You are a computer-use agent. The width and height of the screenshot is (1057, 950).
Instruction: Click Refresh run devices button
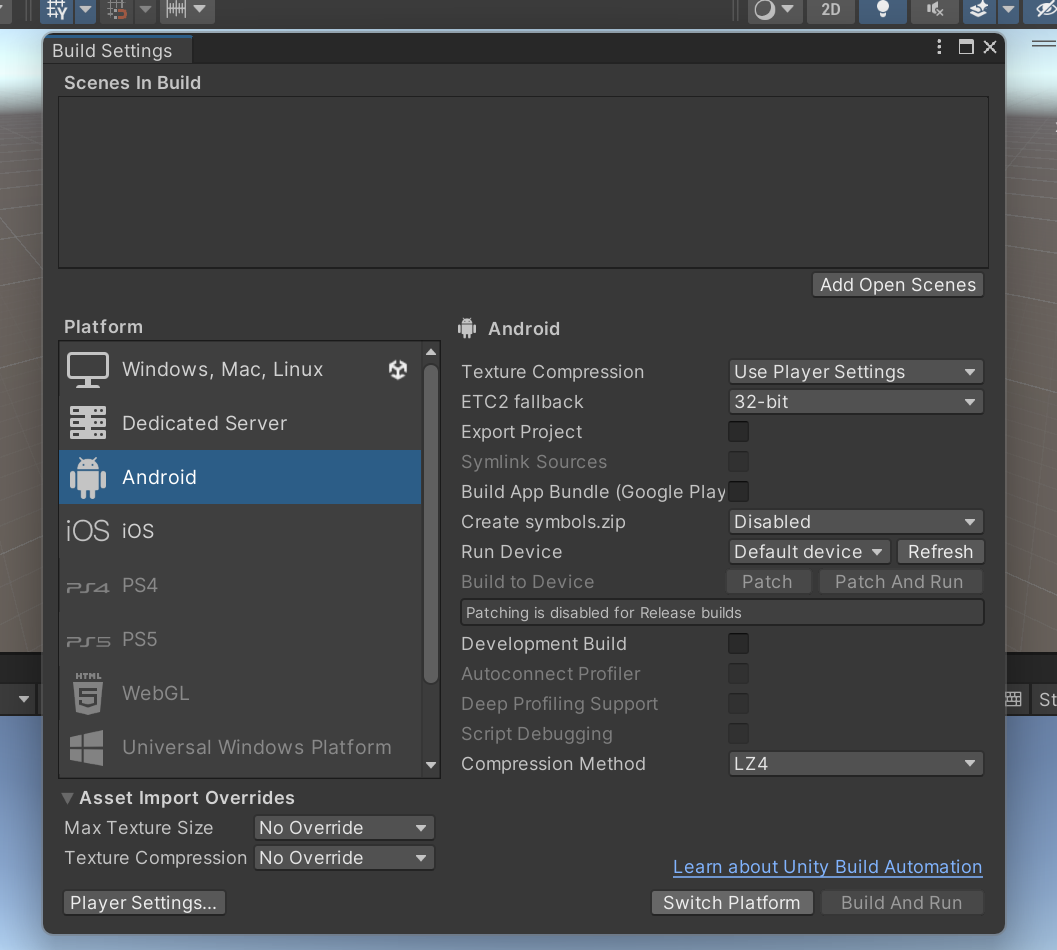(940, 552)
